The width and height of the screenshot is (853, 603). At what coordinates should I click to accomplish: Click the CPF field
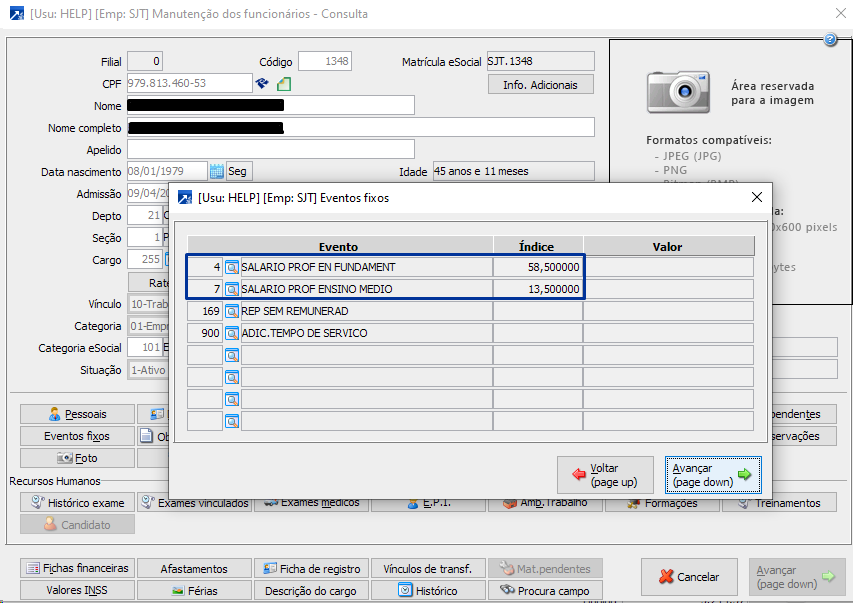(190, 83)
